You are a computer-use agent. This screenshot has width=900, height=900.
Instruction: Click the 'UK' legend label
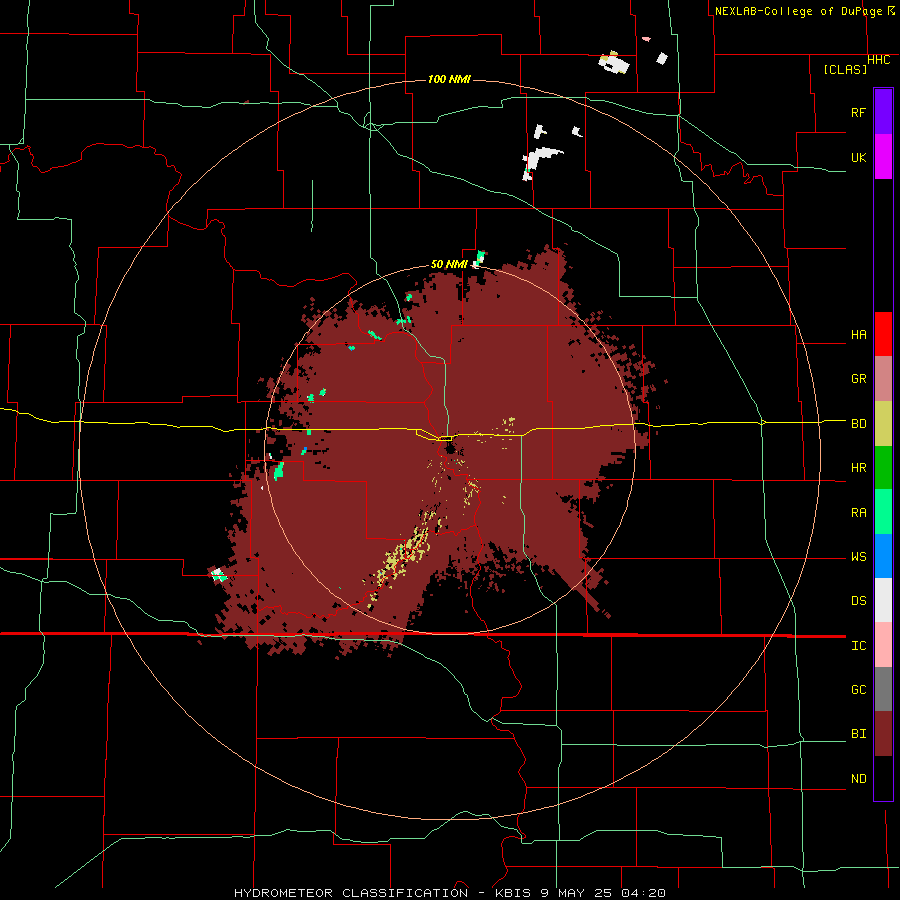[x=858, y=157]
